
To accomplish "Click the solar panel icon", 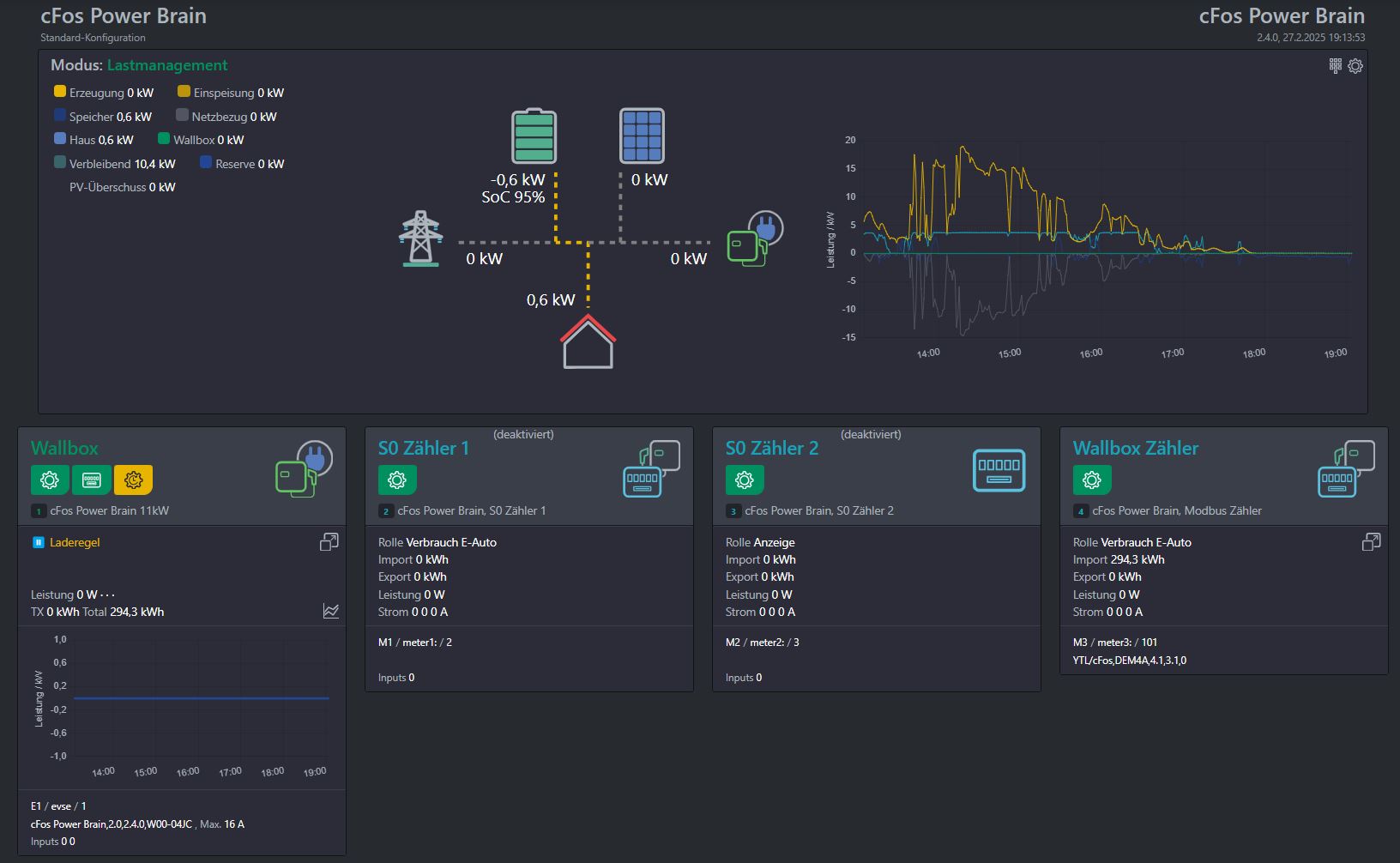I will coord(642,136).
